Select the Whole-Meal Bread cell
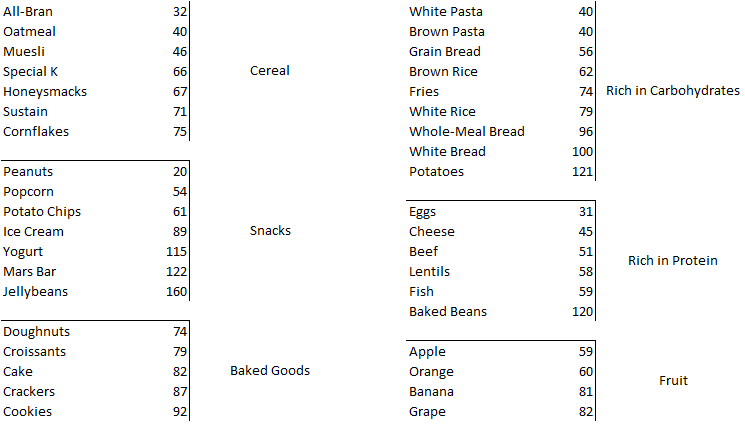Image resolution: width=745 pixels, height=430 pixels. coord(466,132)
